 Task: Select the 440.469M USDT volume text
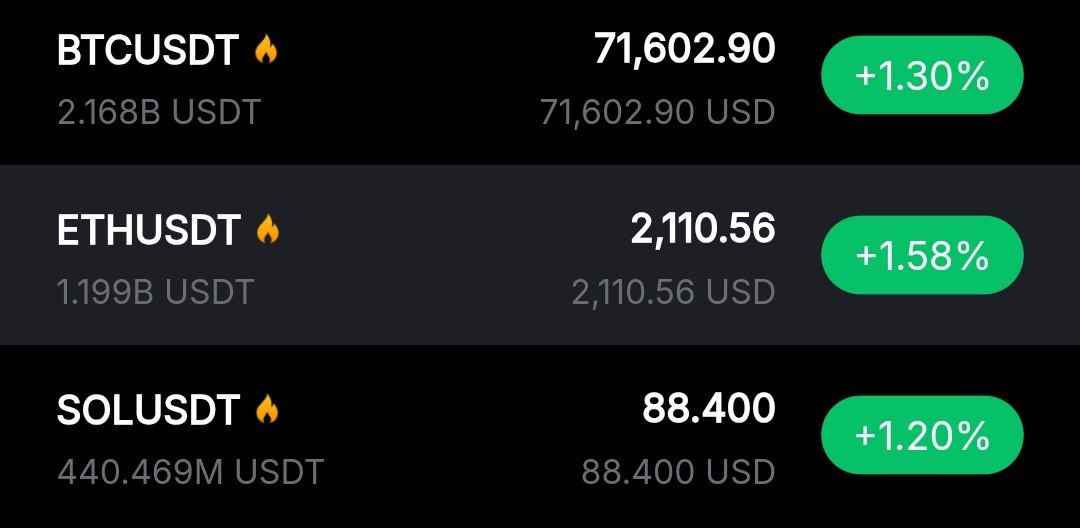[x=190, y=471]
